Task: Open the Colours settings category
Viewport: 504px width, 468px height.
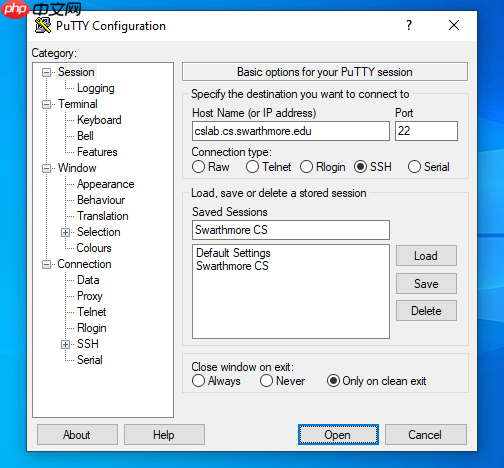Action: [x=94, y=248]
